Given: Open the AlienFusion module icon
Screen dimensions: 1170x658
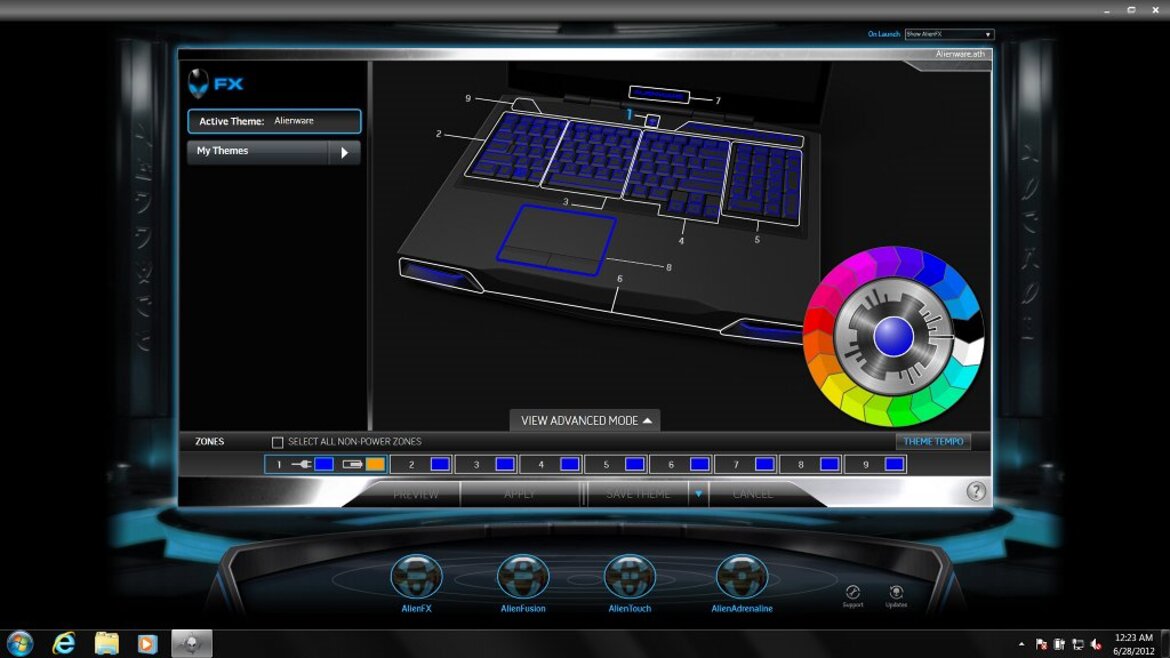Looking at the screenshot, I should 523,577.
